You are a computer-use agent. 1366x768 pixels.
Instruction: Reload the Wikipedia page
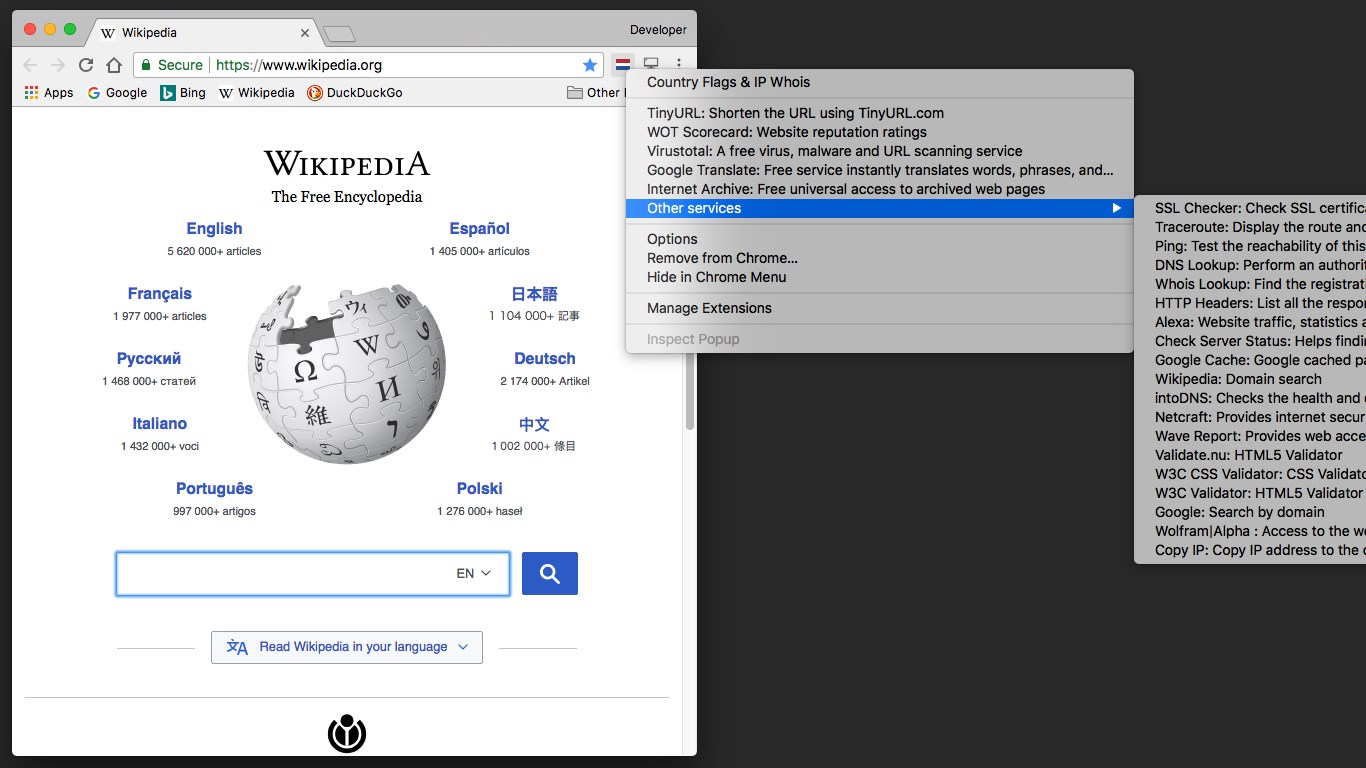(86, 65)
